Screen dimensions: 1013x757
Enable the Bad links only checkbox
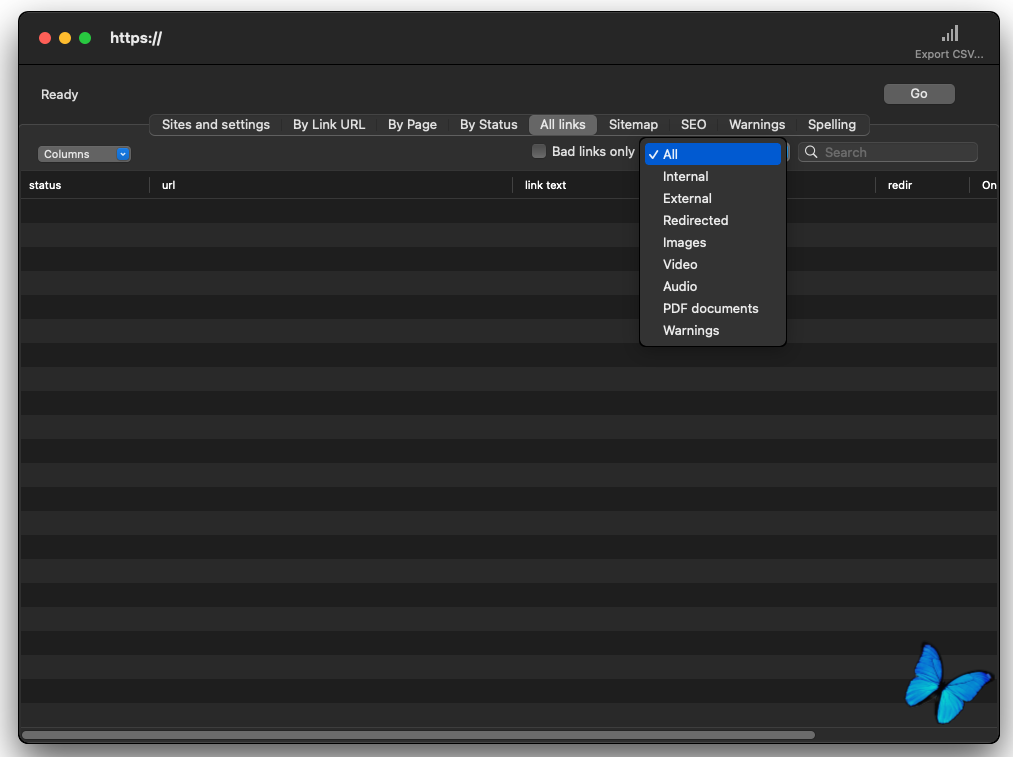[x=539, y=152]
